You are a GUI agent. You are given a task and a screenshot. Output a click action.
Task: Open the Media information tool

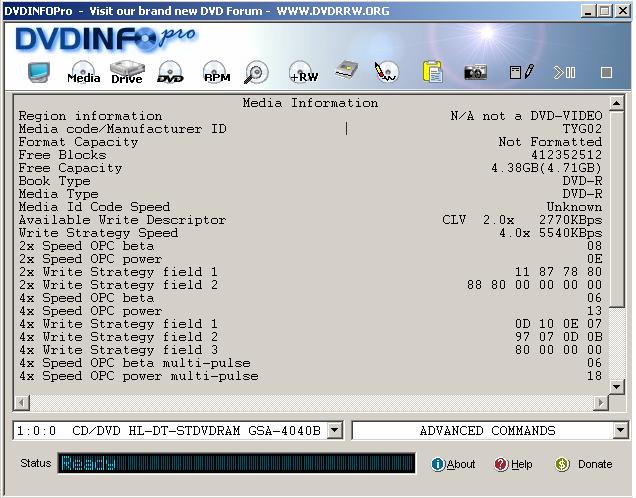84,73
